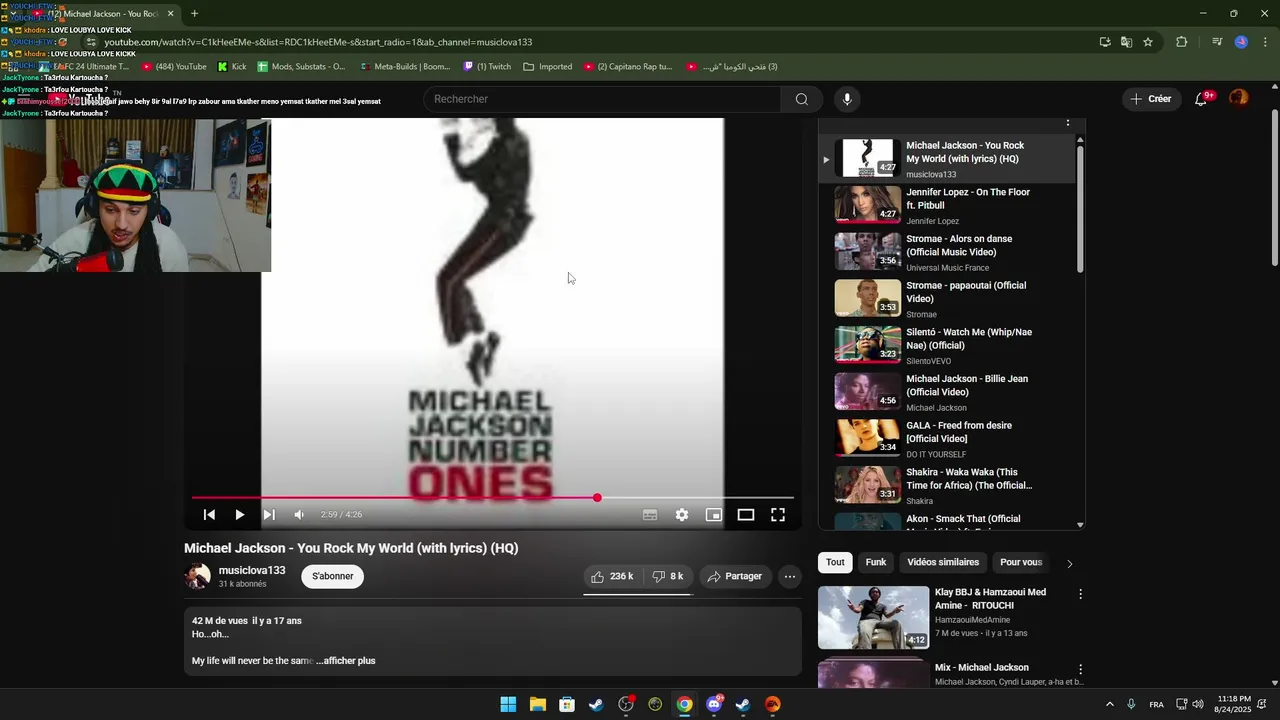
Task: Open the Kick bookmark
Action: (232, 67)
